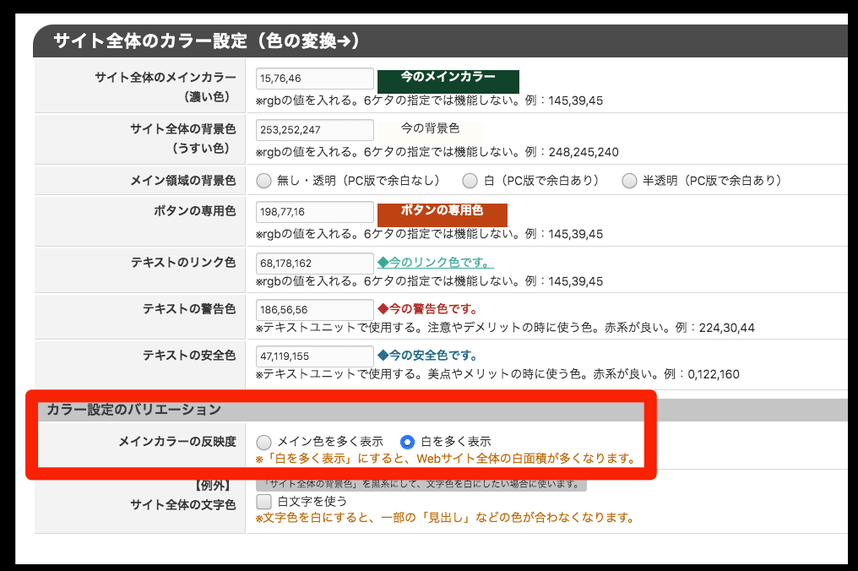
Task: Click the 今の背景色 preview swatch
Action: [x=430, y=129]
